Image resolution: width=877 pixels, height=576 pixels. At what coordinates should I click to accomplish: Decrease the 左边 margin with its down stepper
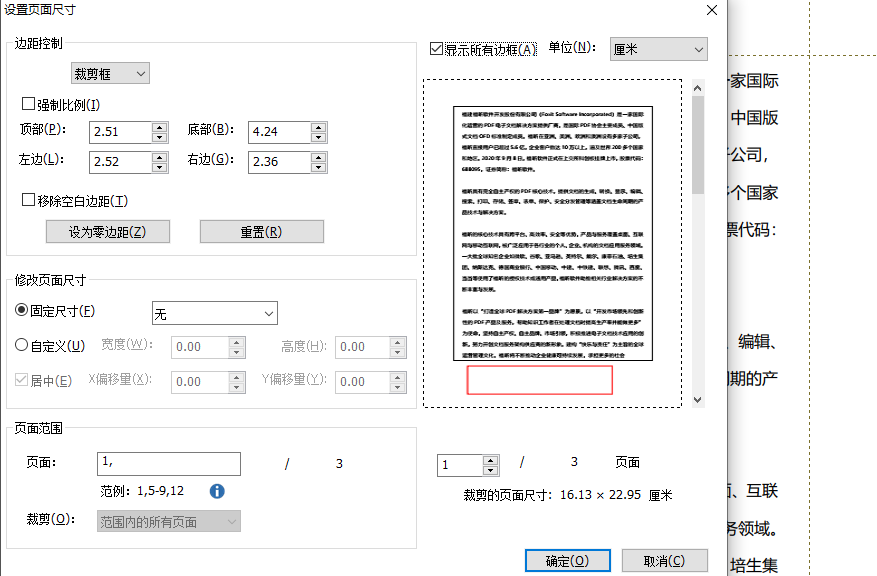[159, 167]
